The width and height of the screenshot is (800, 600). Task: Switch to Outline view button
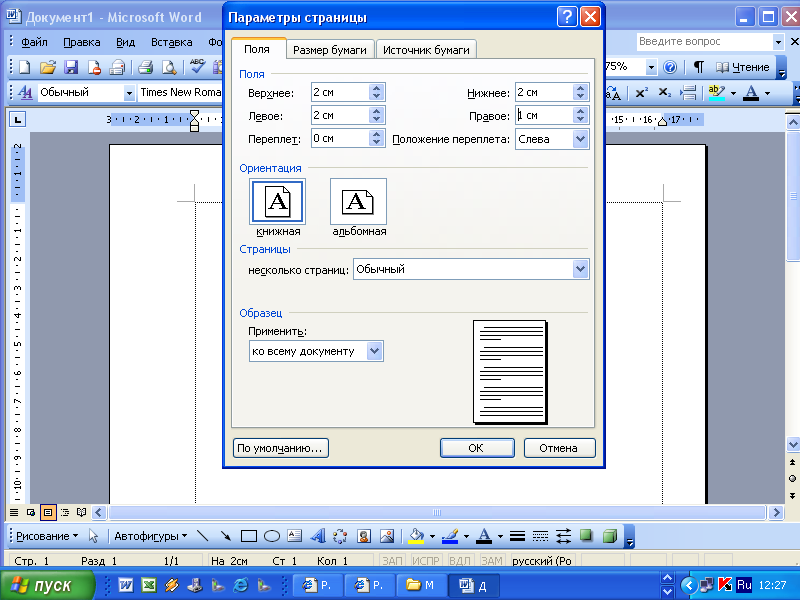(x=65, y=512)
